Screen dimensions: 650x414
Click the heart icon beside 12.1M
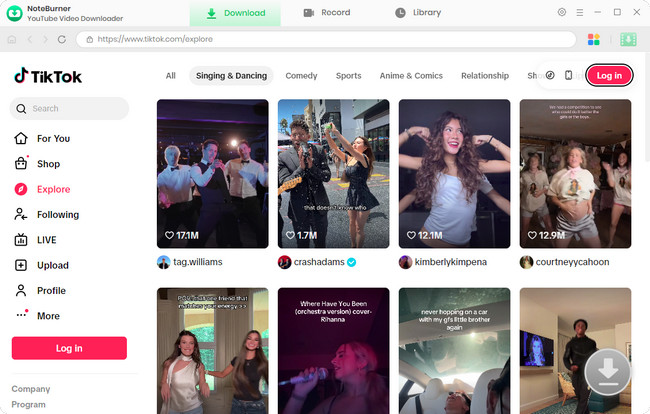[411, 235]
